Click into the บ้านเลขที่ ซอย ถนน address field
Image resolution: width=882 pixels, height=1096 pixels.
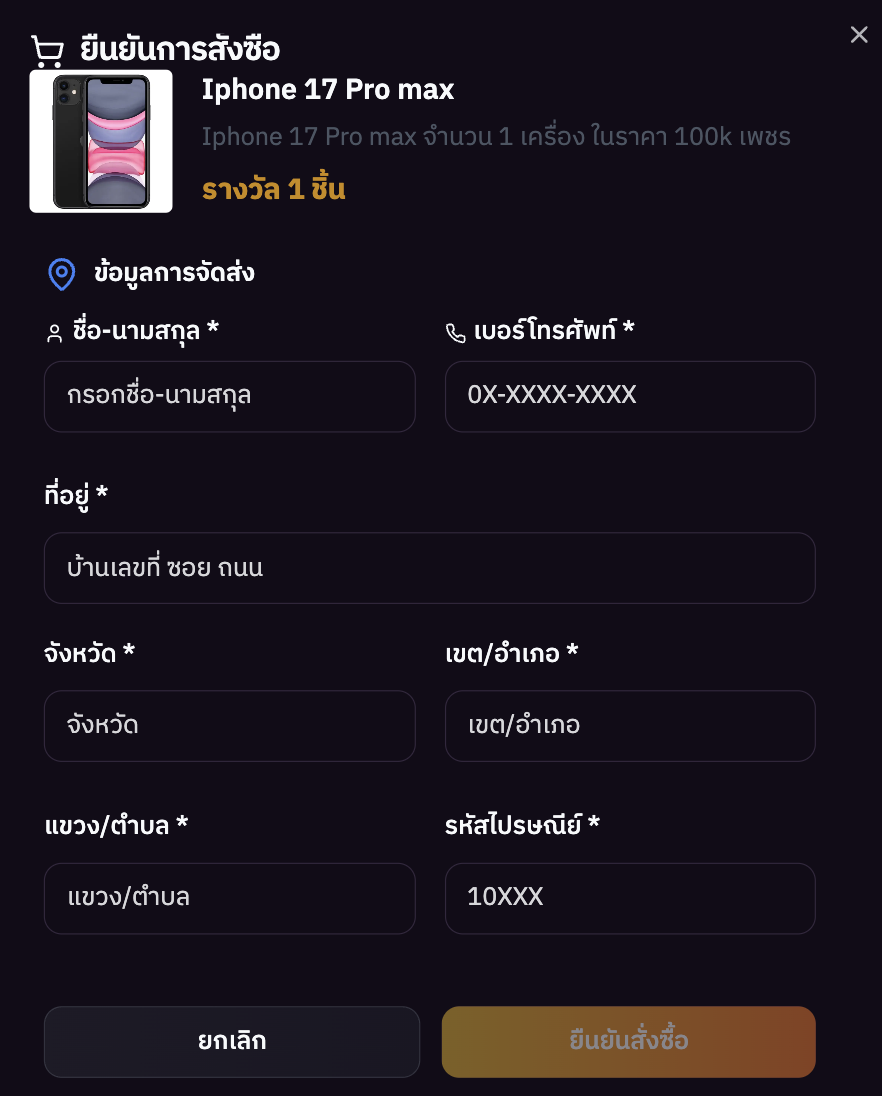429,568
